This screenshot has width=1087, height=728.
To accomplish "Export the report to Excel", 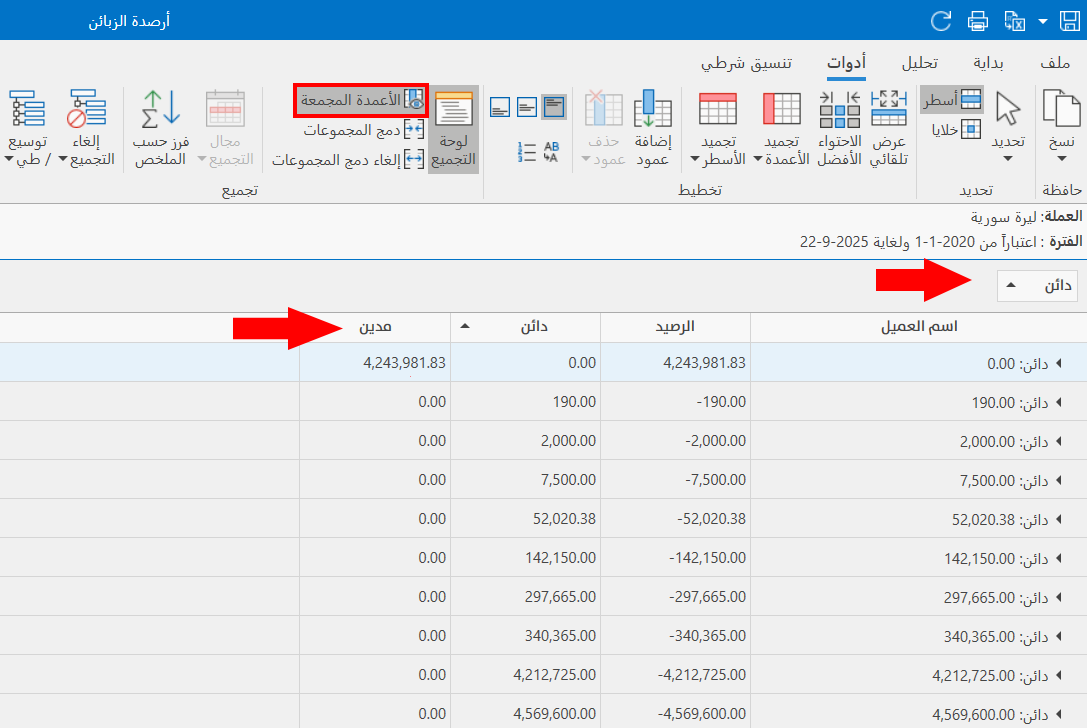I will tap(1013, 20).
